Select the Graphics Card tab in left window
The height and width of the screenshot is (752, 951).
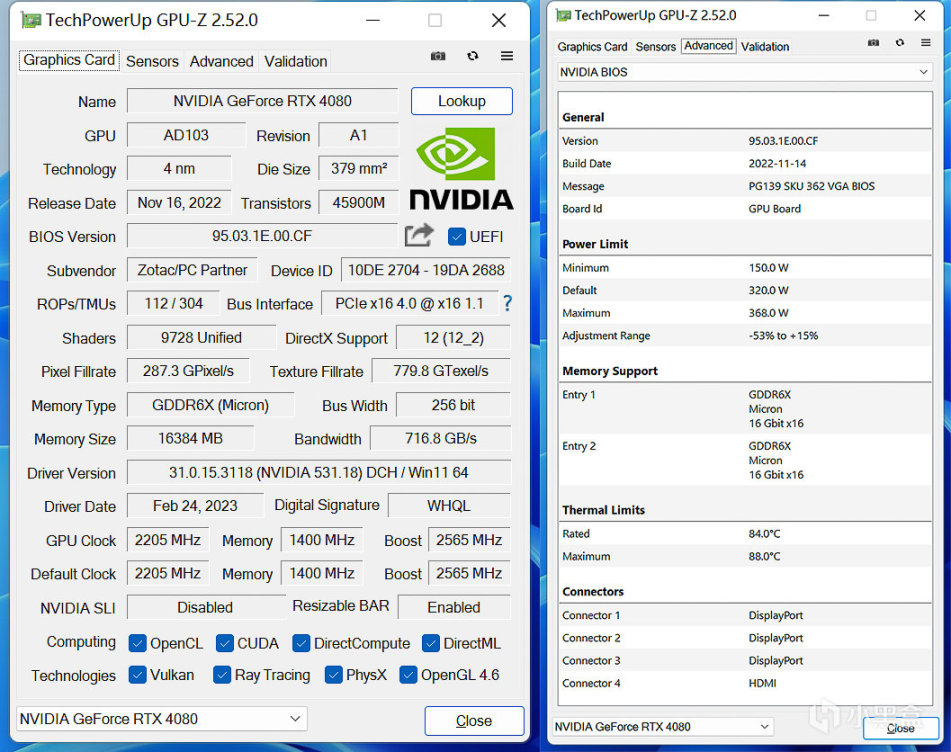click(x=69, y=60)
